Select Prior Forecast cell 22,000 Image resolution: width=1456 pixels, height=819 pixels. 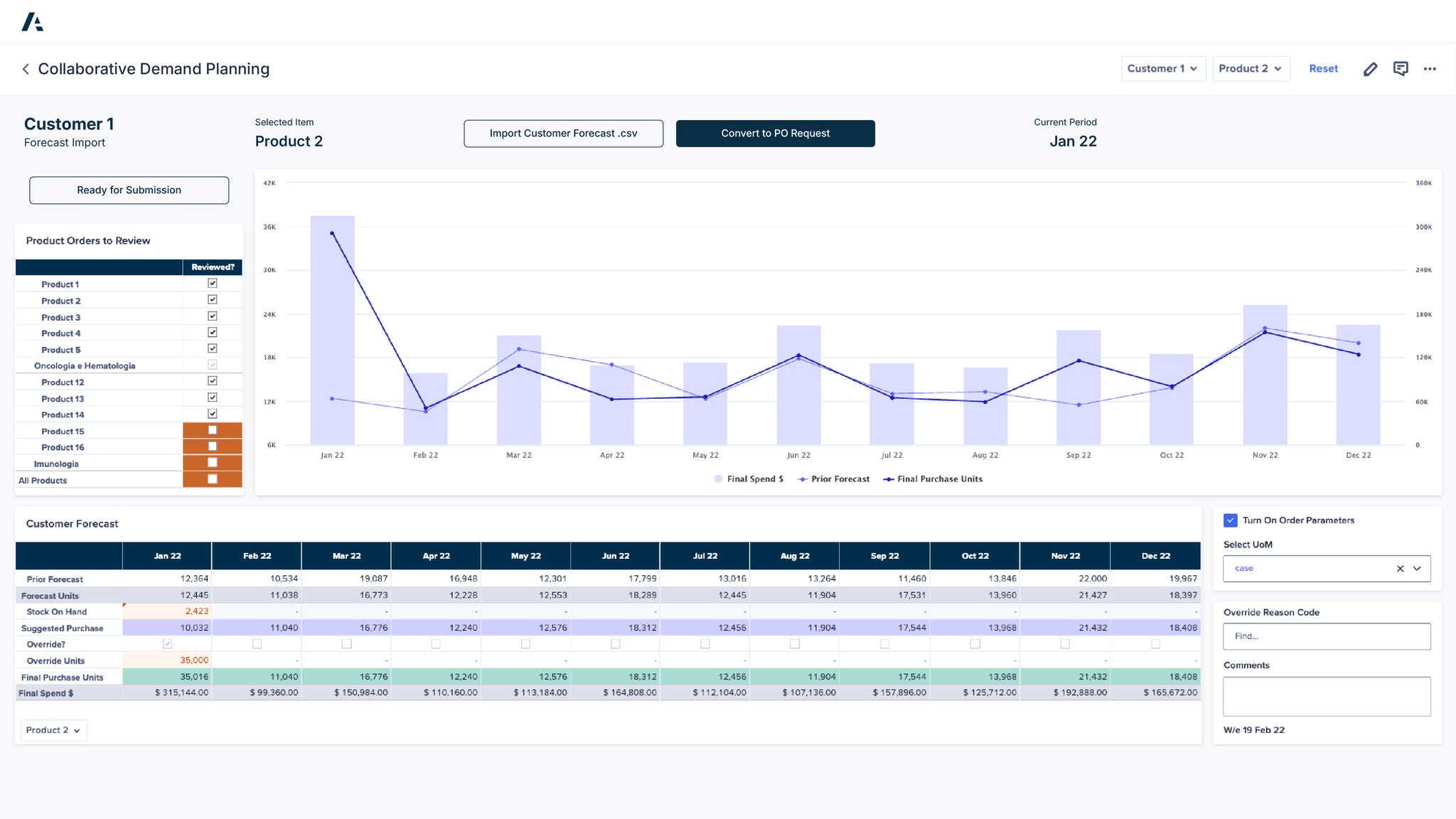point(1064,579)
